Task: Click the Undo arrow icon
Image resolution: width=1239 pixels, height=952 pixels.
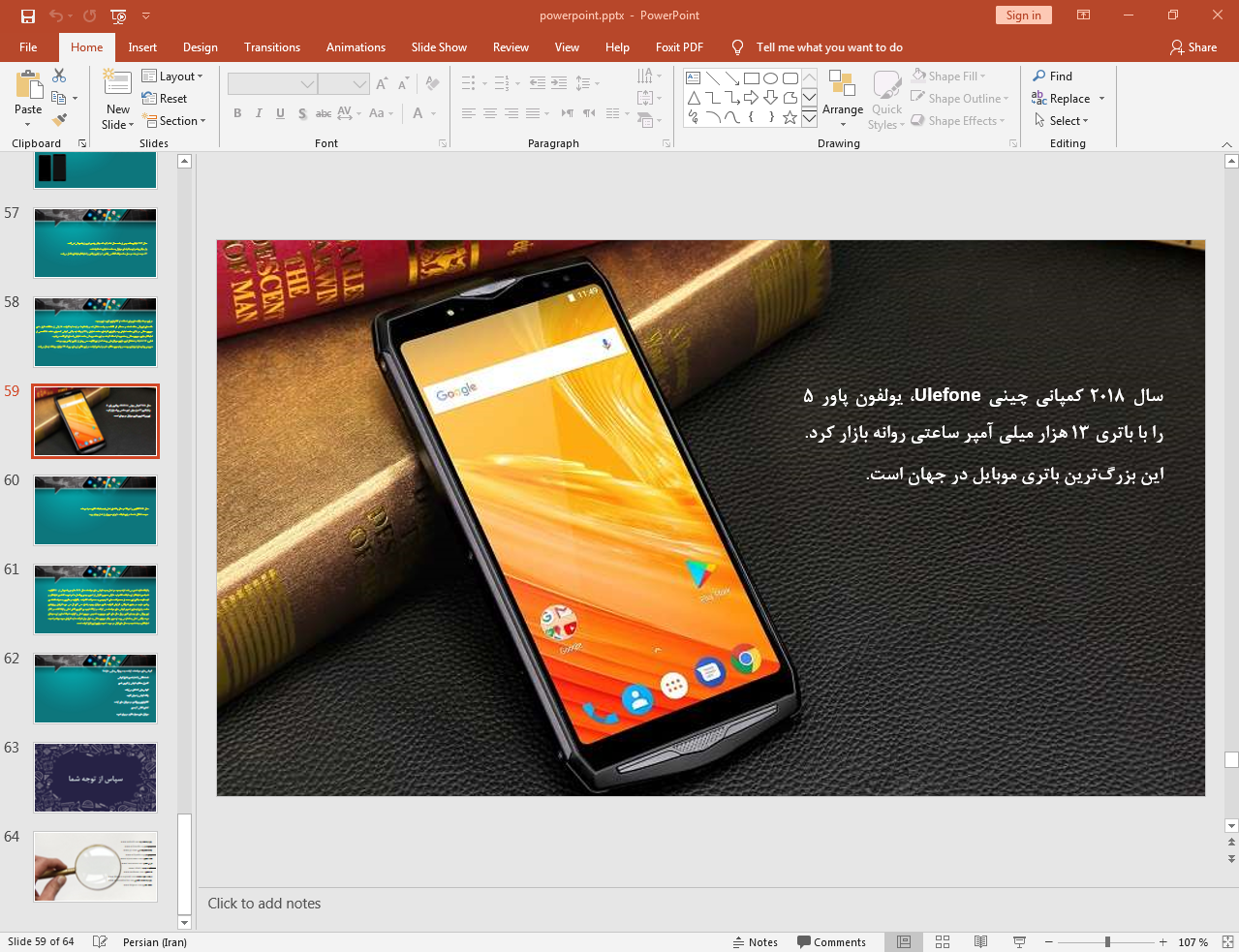Action: click(x=56, y=15)
